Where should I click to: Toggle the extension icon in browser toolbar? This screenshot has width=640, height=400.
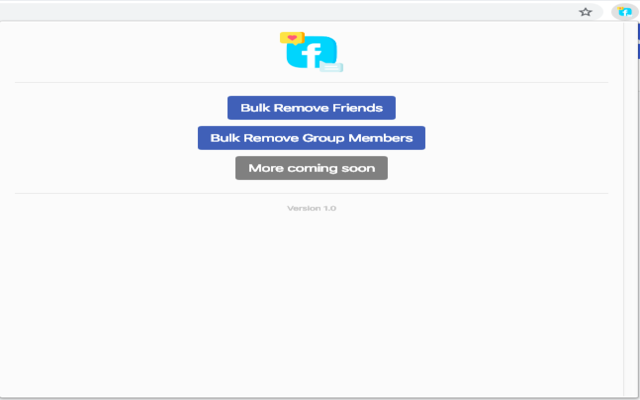(625, 12)
